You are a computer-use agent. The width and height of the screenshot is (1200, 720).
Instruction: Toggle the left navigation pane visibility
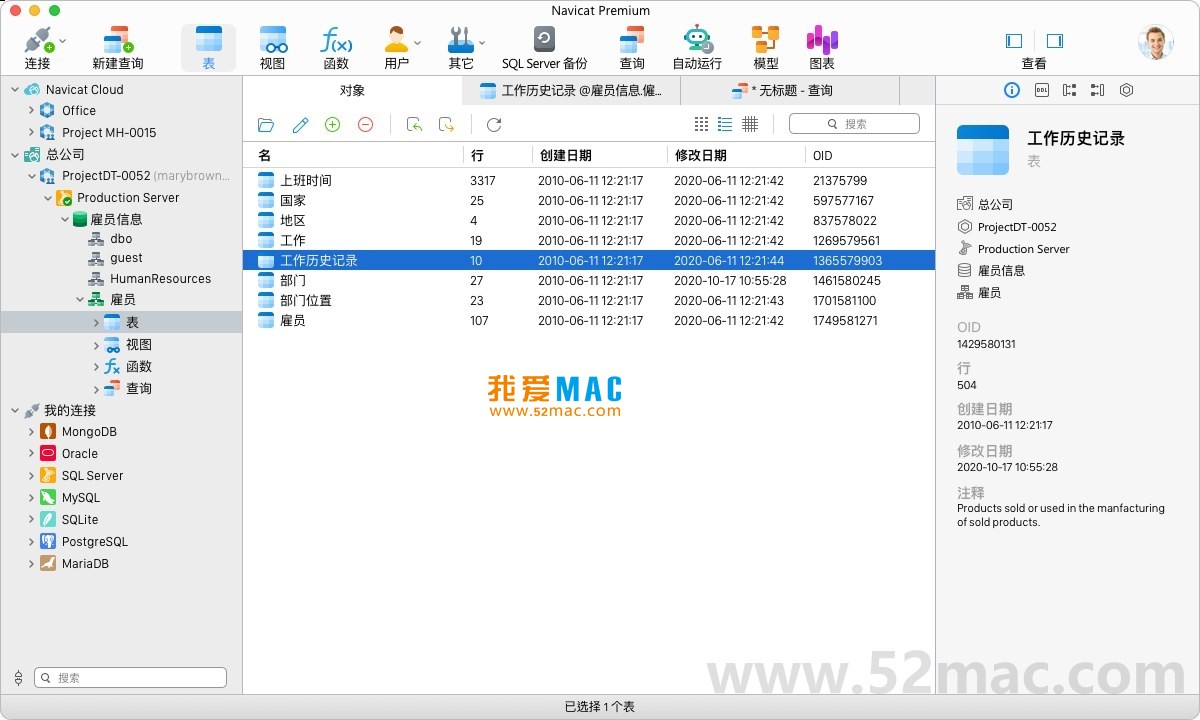(1014, 41)
